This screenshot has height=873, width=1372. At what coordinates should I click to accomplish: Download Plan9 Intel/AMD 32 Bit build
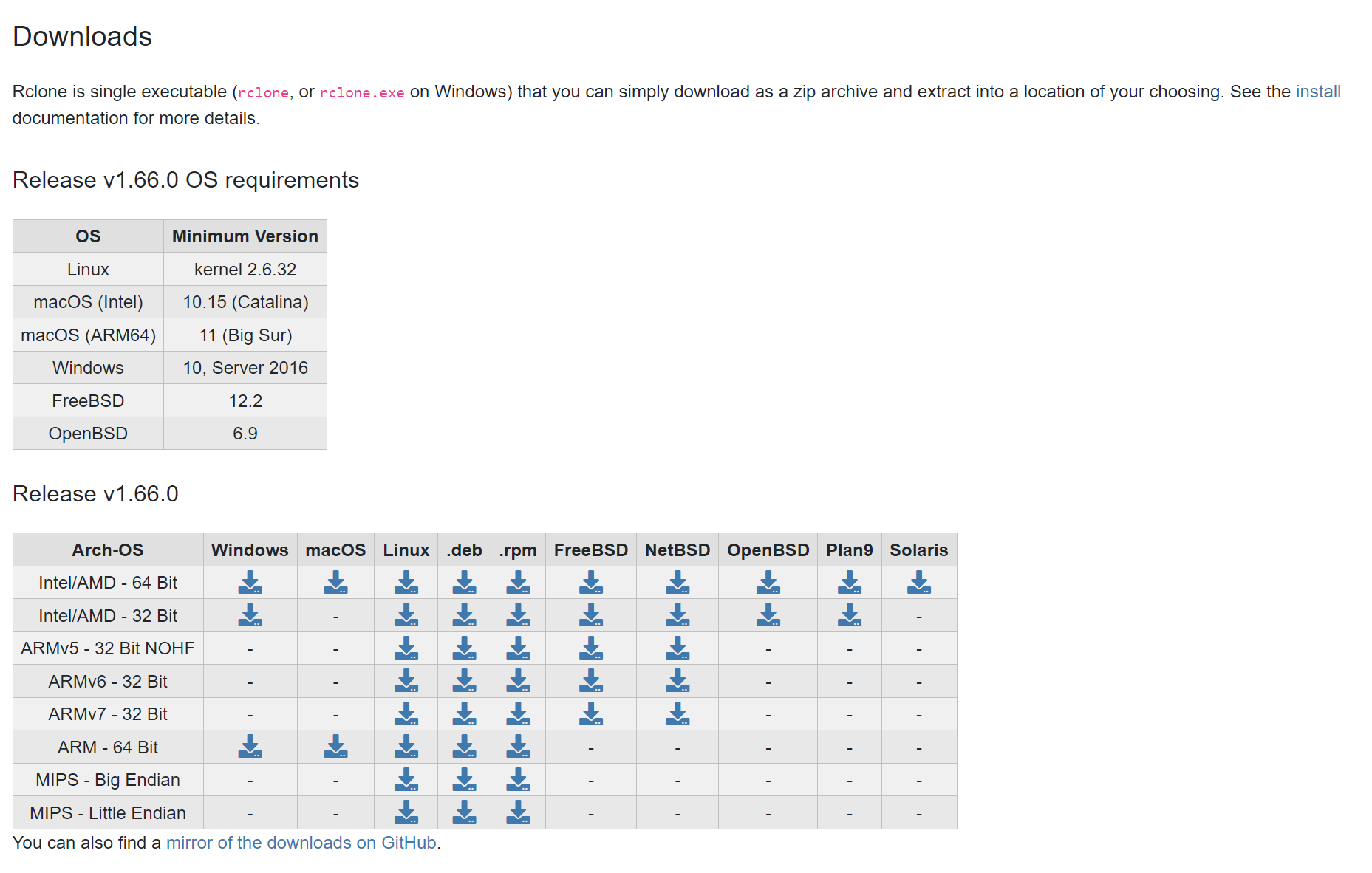coord(849,615)
